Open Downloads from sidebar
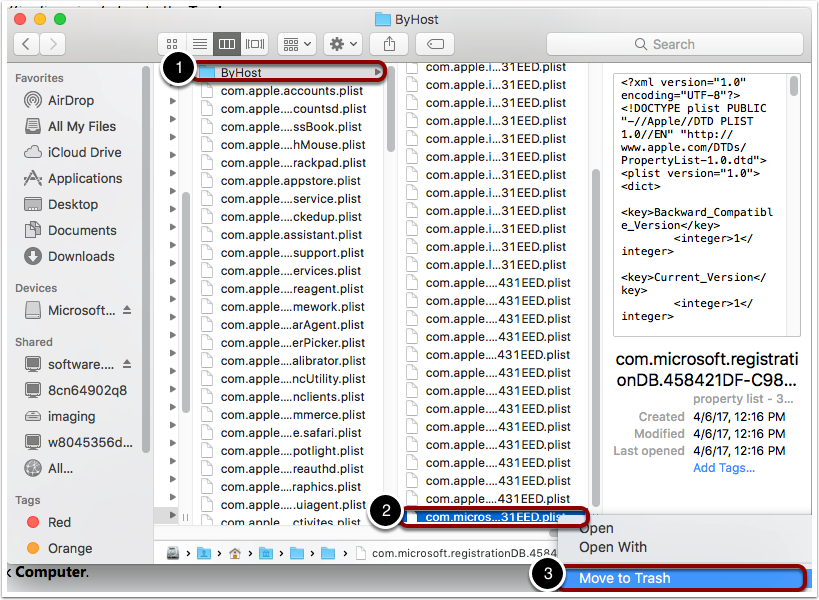819x600 pixels. coord(81,256)
